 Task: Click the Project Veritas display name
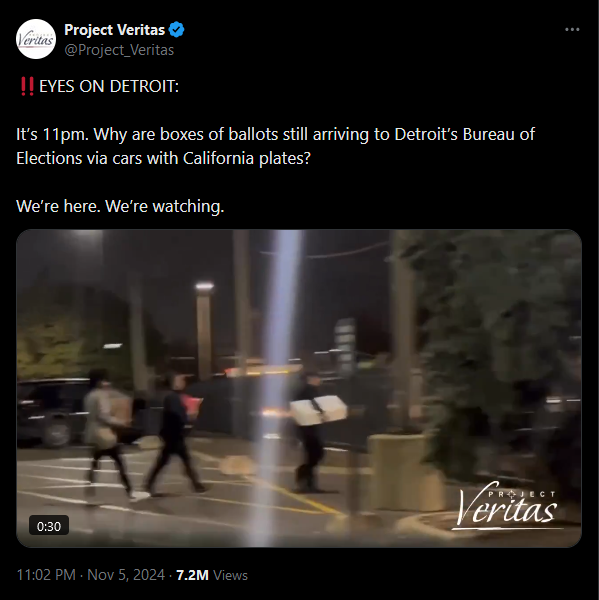click(114, 30)
